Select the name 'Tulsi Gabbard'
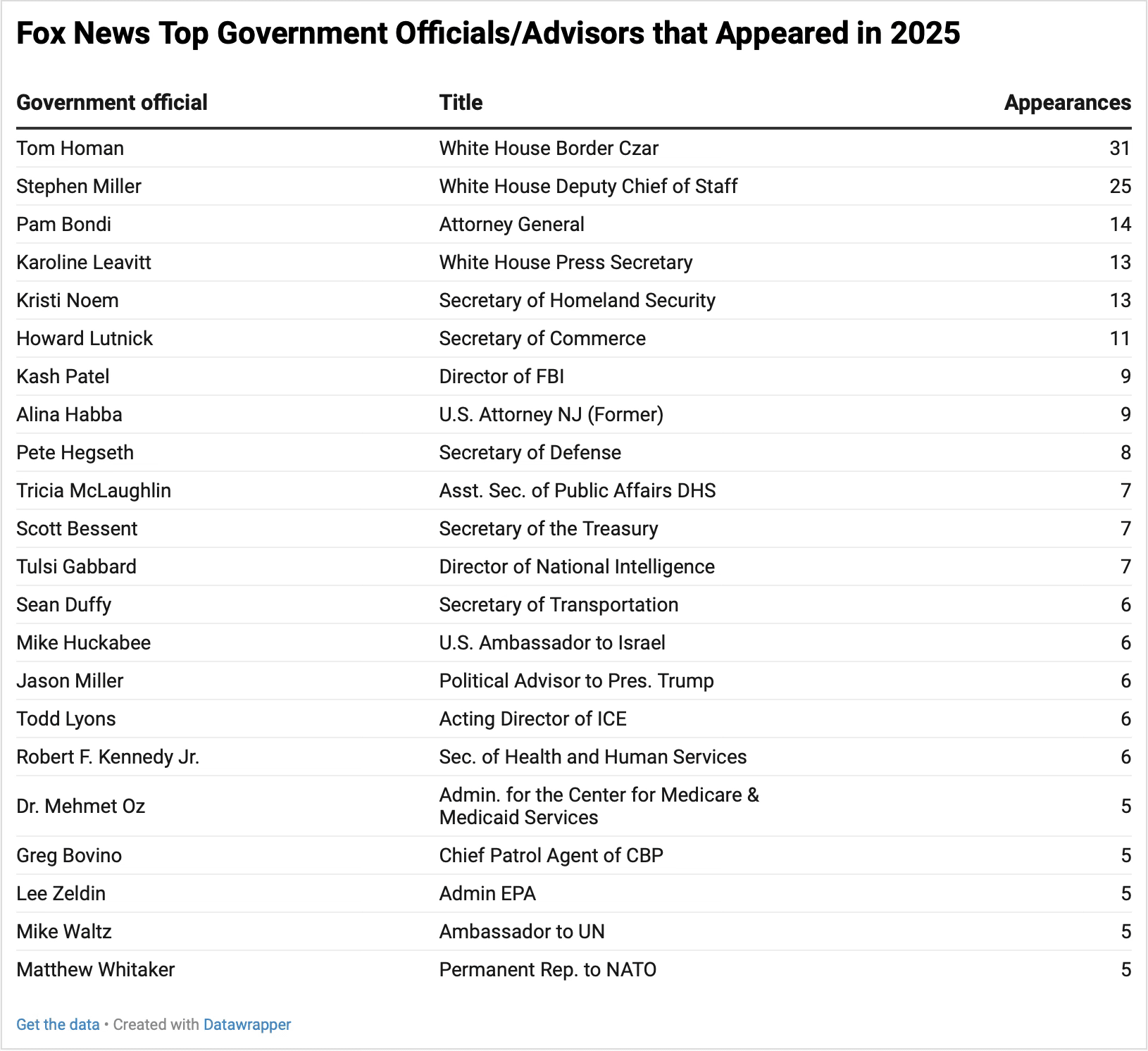Image resolution: width=1148 pixels, height=1051 pixels. [x=76, y=566]
